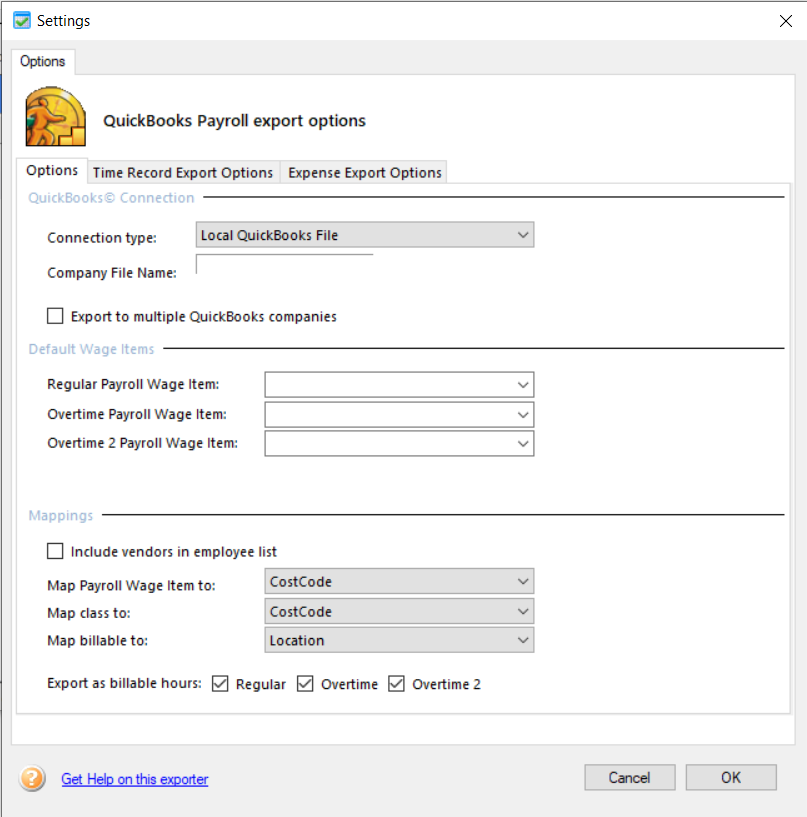
Task: Click the QuickBooks Payroll export options heading
Action: click(x=234, y=121)
